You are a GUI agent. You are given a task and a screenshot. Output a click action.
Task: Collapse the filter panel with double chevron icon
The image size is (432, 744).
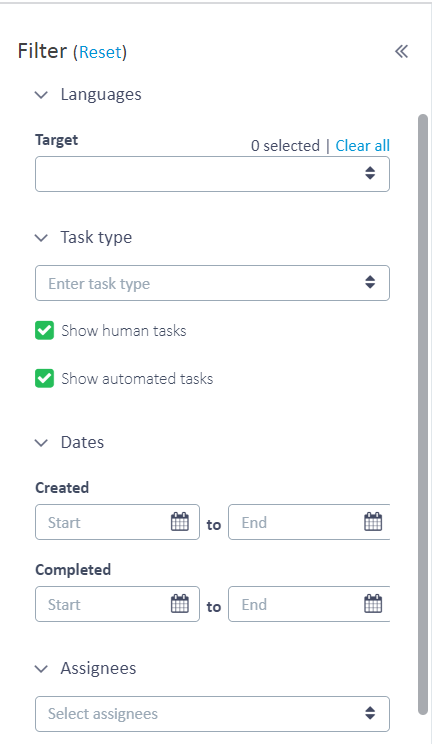coord(401,51)
